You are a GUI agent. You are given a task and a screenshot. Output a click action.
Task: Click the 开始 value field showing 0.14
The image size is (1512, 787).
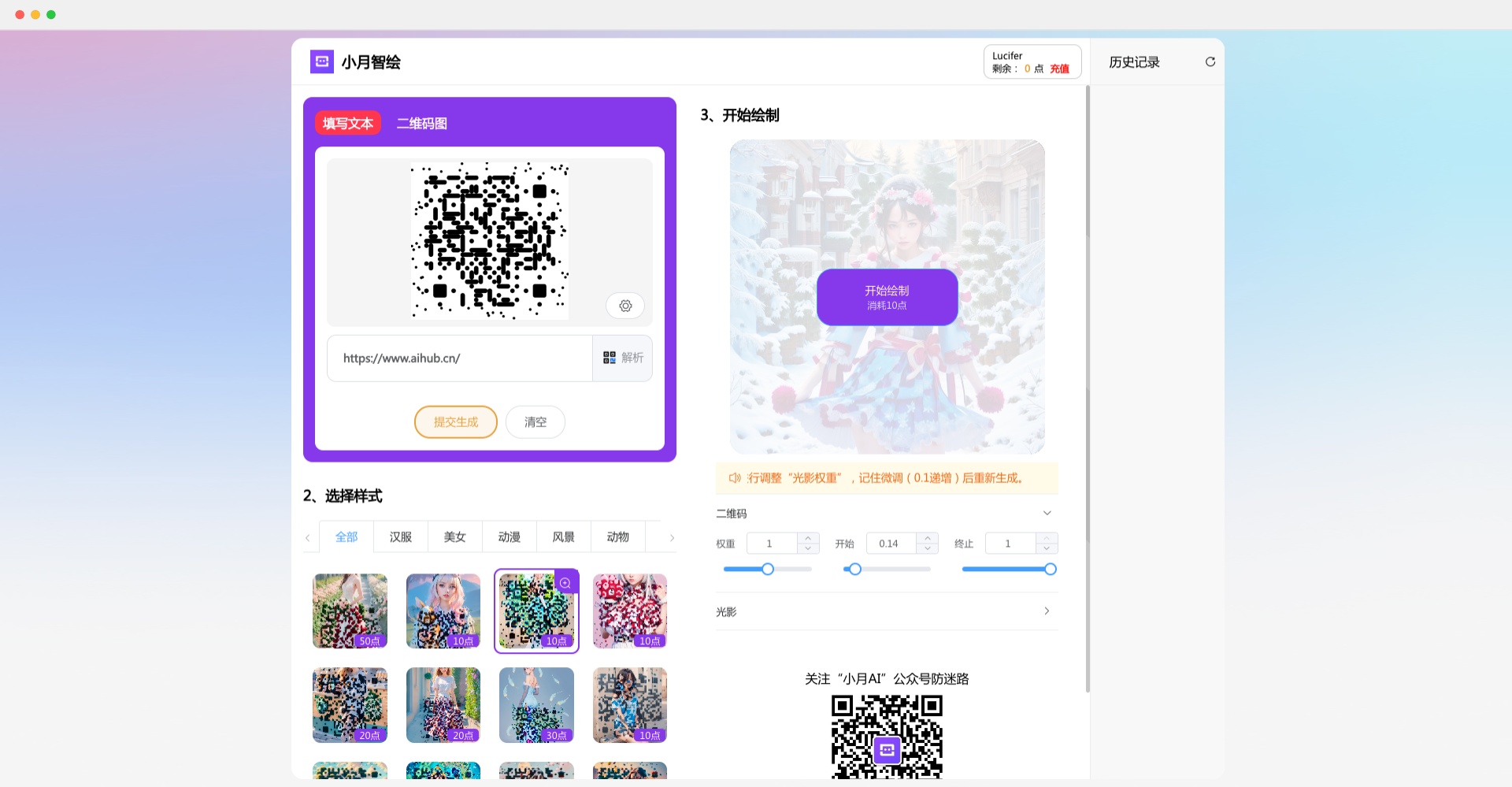pos(891,544)
